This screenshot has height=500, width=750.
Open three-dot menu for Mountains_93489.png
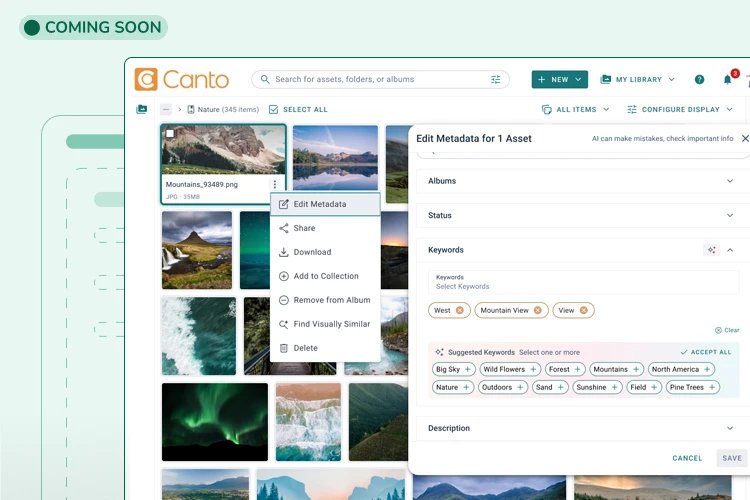click(x=275, y=185)
